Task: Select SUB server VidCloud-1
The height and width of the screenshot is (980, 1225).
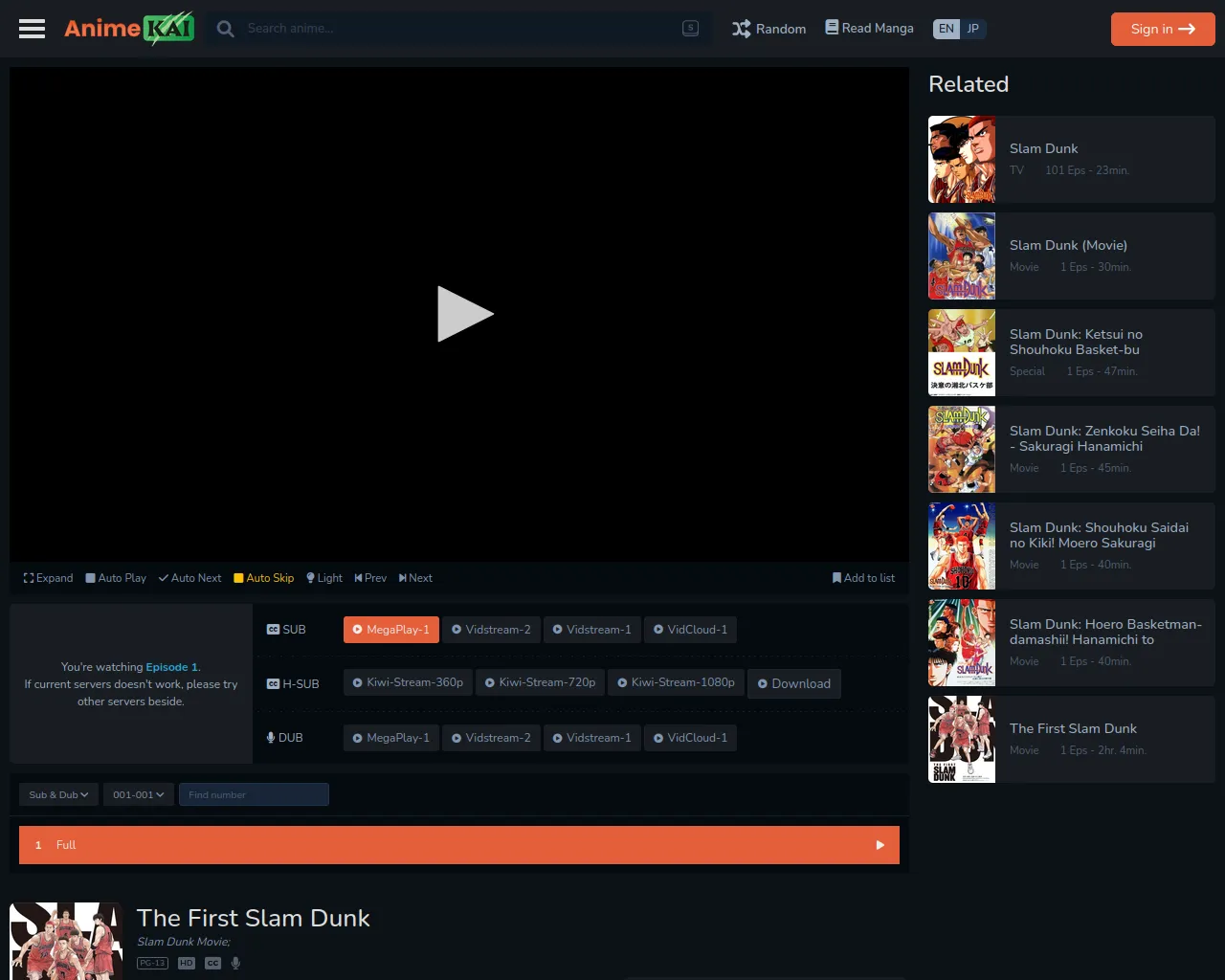Action: (690, 630)
